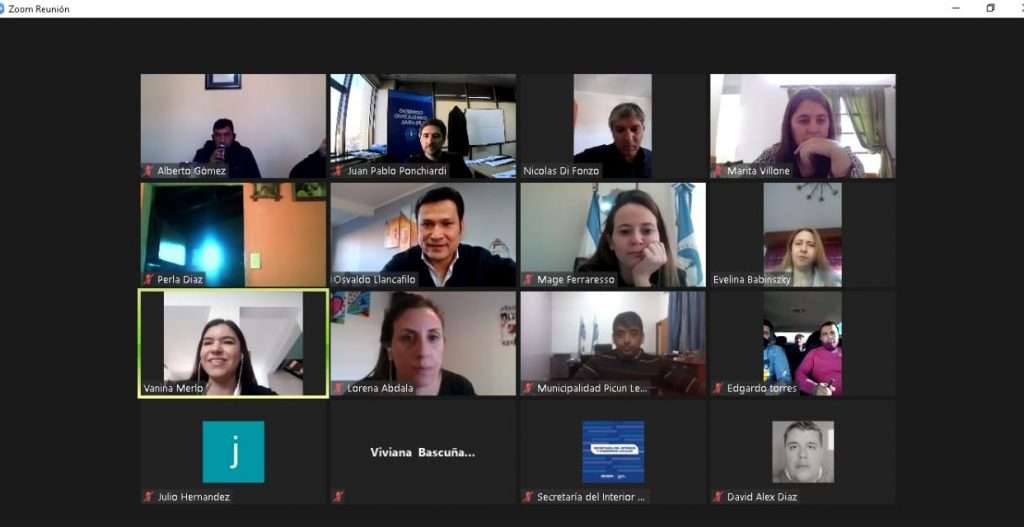Click the teal 'j' avatar of Julio Hernandez
Viewport: 1024px width, 527px height.
[x=233, y=452]
